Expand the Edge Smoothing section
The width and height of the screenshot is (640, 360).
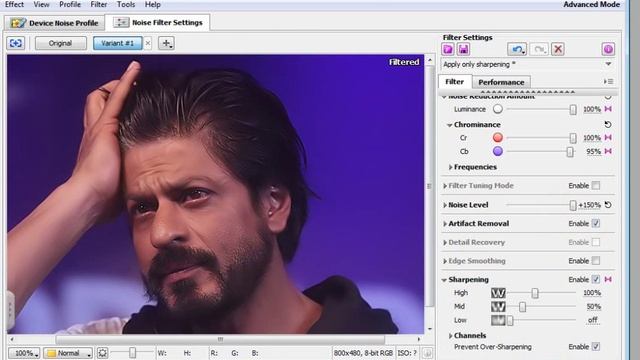pos(445,261)
